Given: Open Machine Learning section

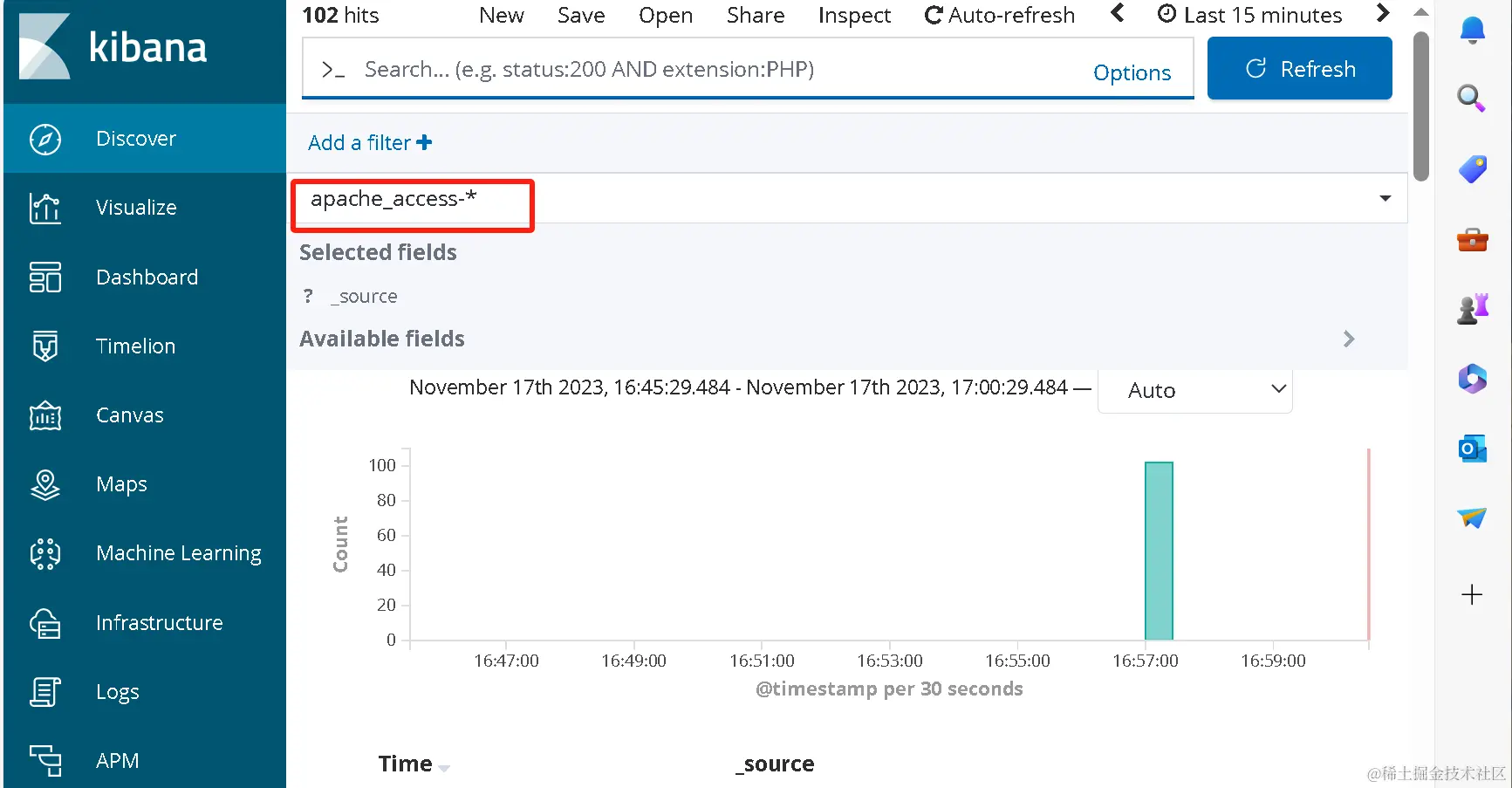Looking at the screenshot, I should [x=179, y=553].
